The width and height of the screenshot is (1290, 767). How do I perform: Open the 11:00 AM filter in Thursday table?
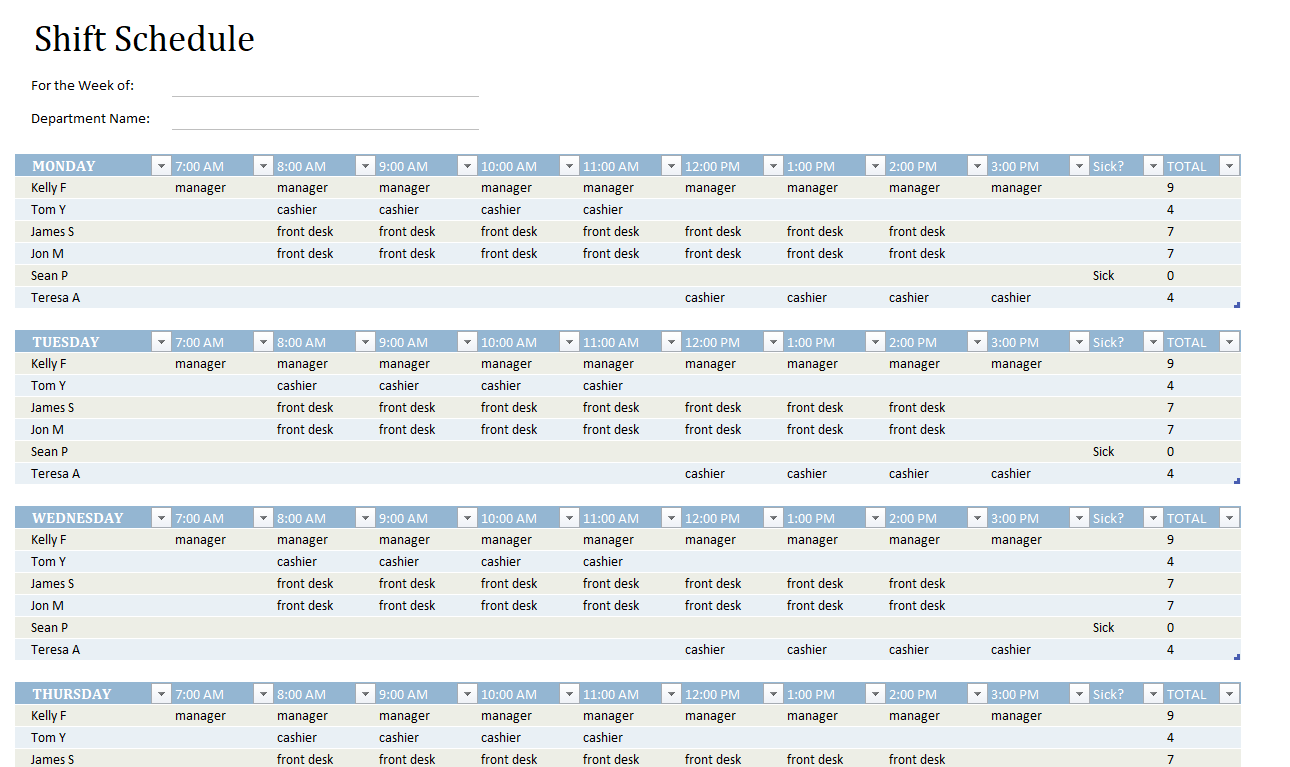click(671, 694)
